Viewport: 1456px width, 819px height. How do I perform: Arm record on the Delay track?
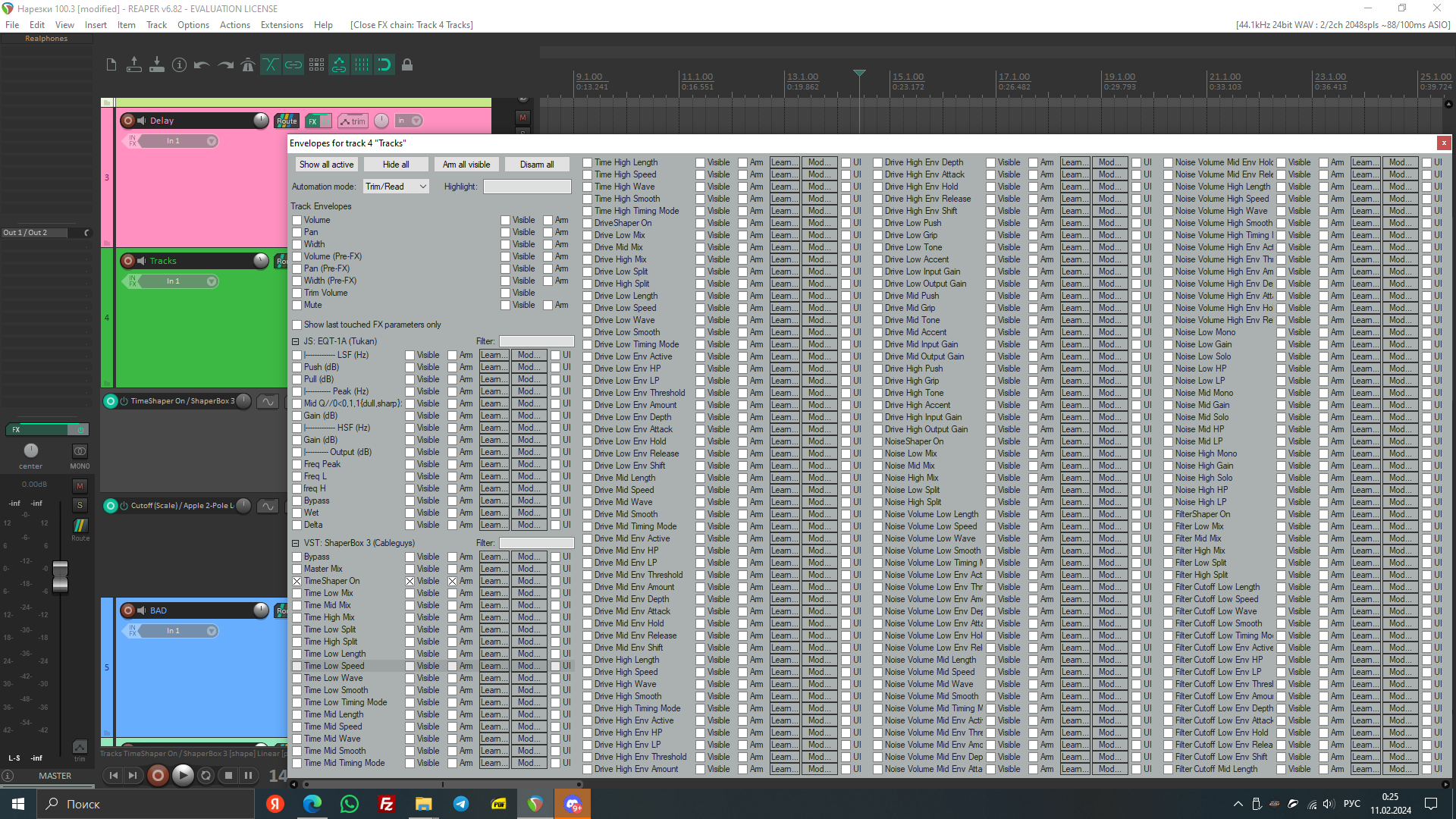128,121
